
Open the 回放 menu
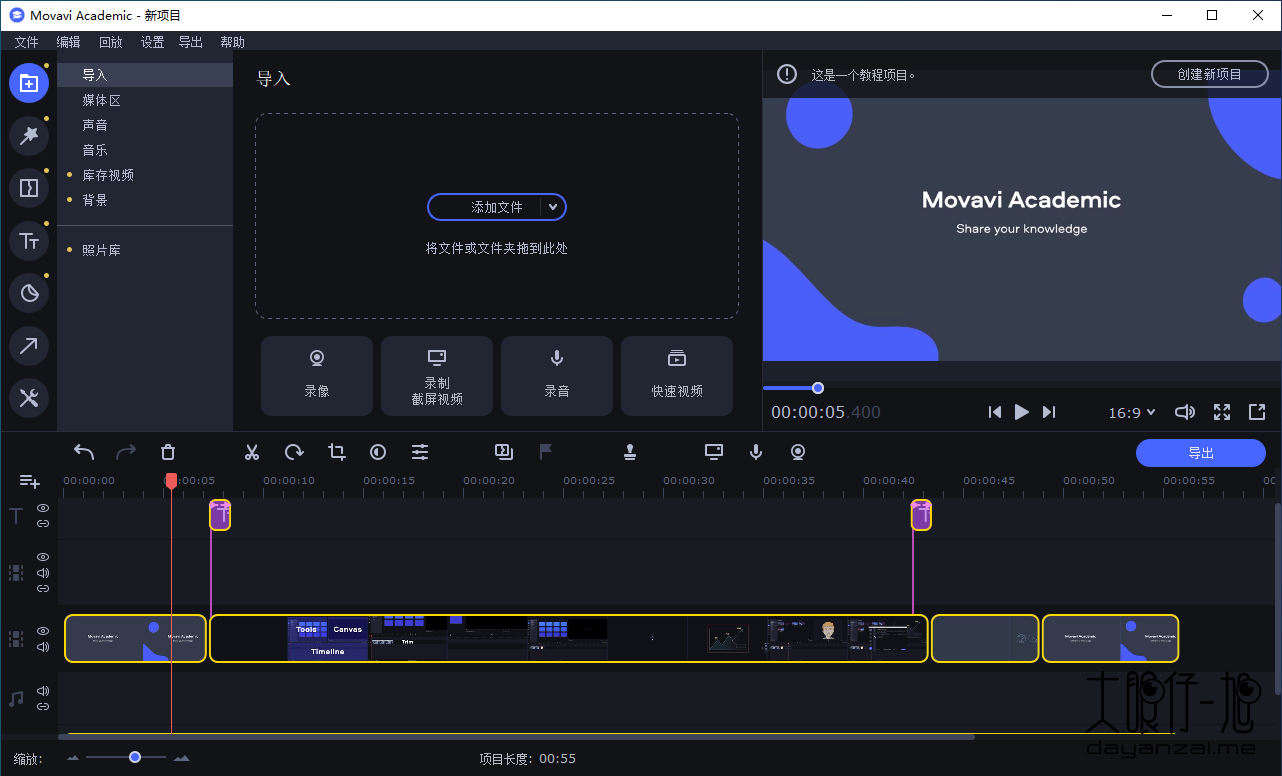pyautogui.click(x=110, y=42)
